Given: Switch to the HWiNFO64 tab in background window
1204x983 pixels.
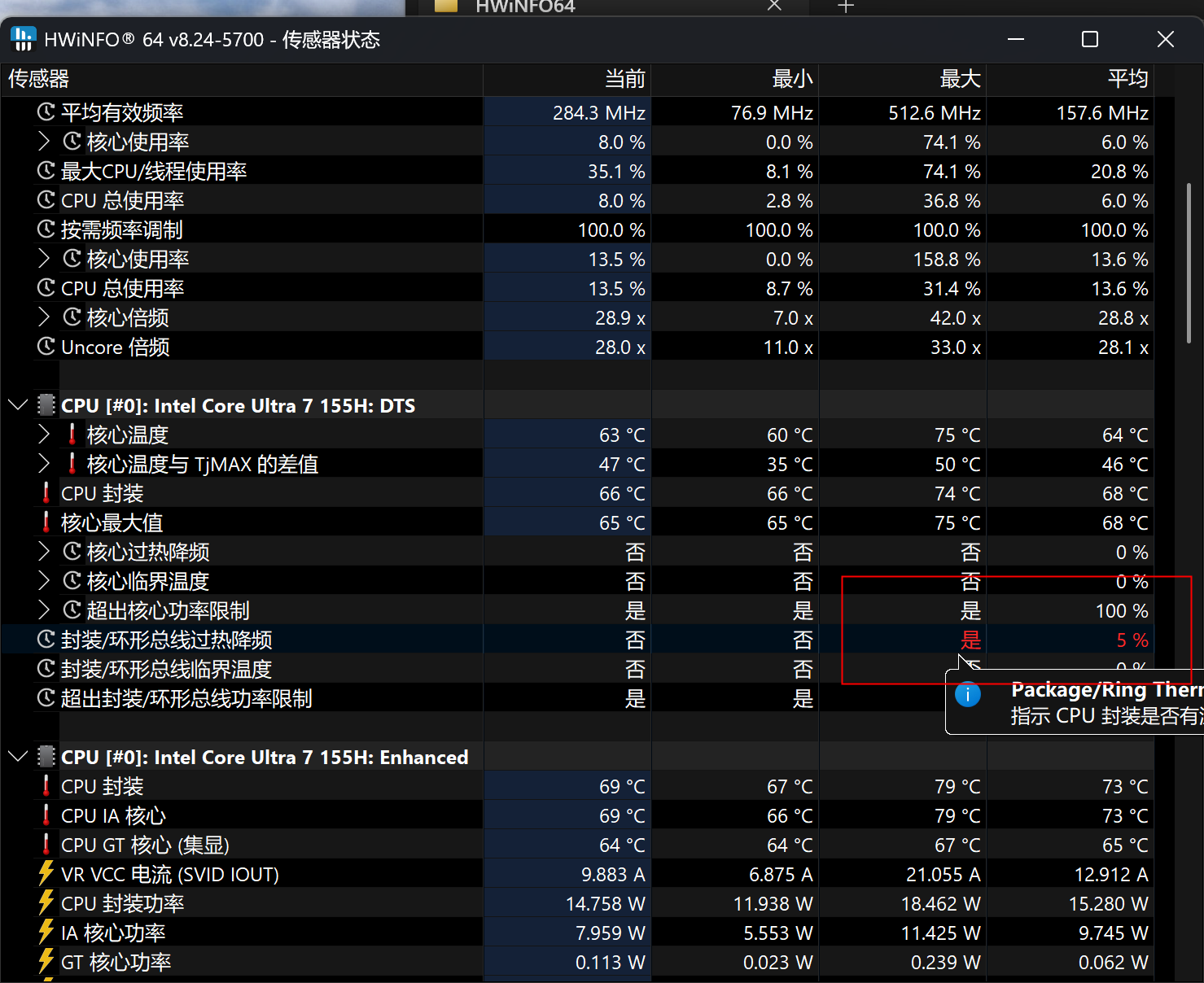Looking at the screenshot, I should (x=525, y=7).
